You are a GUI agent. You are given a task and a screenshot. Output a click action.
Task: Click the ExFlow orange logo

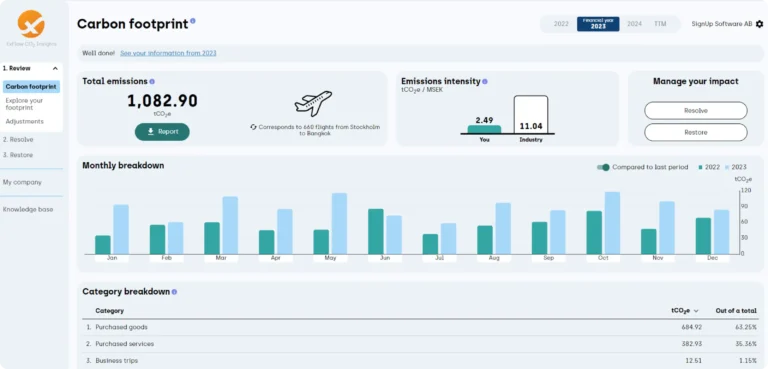[31, 24]
